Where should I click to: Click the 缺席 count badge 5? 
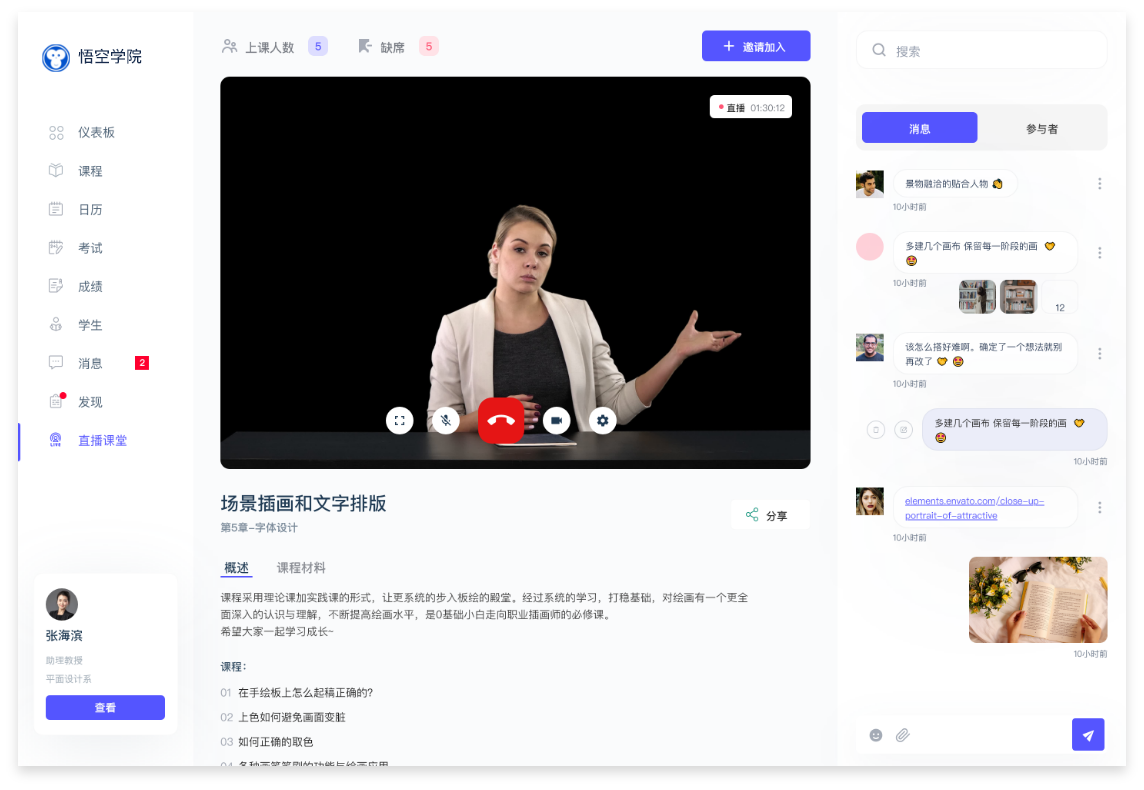428,46
